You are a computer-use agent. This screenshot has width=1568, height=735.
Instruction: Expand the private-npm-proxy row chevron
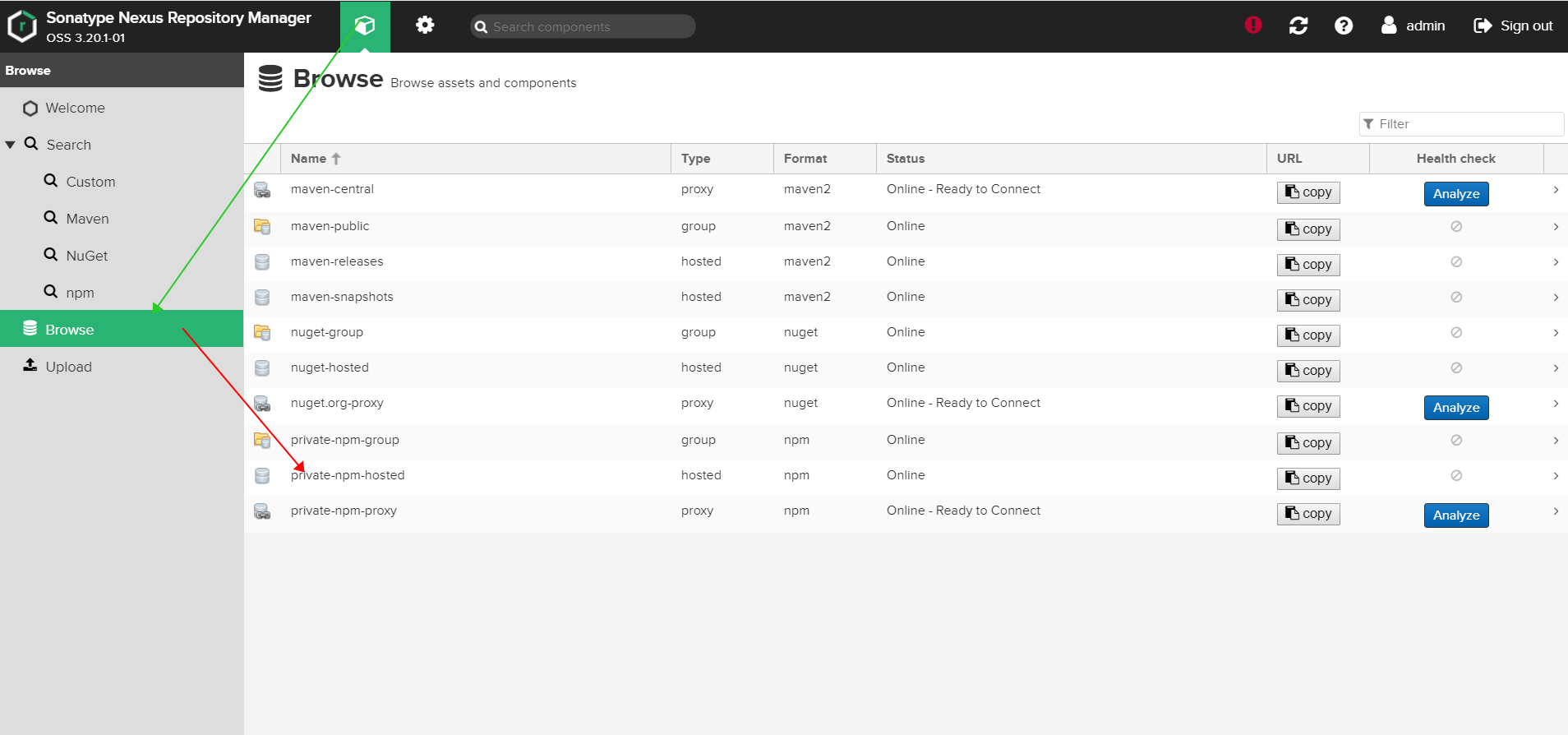(1556, 511)
